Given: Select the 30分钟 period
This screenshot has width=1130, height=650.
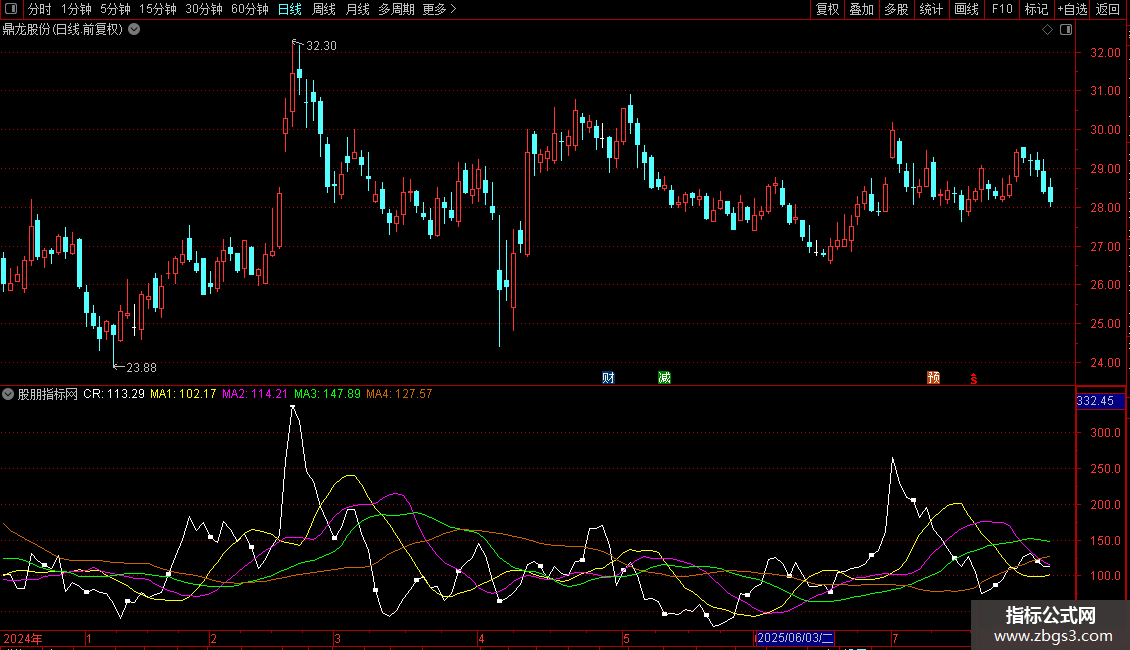Looking at the screenshot, I should click(x=204, y=9).
